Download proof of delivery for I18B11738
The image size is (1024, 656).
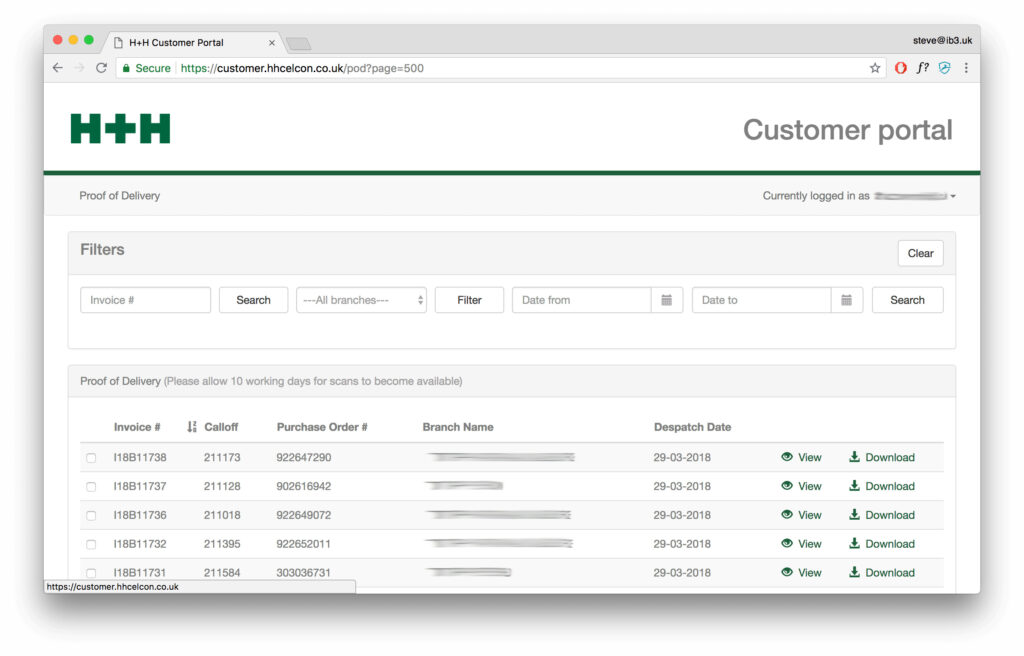[882, 457]
